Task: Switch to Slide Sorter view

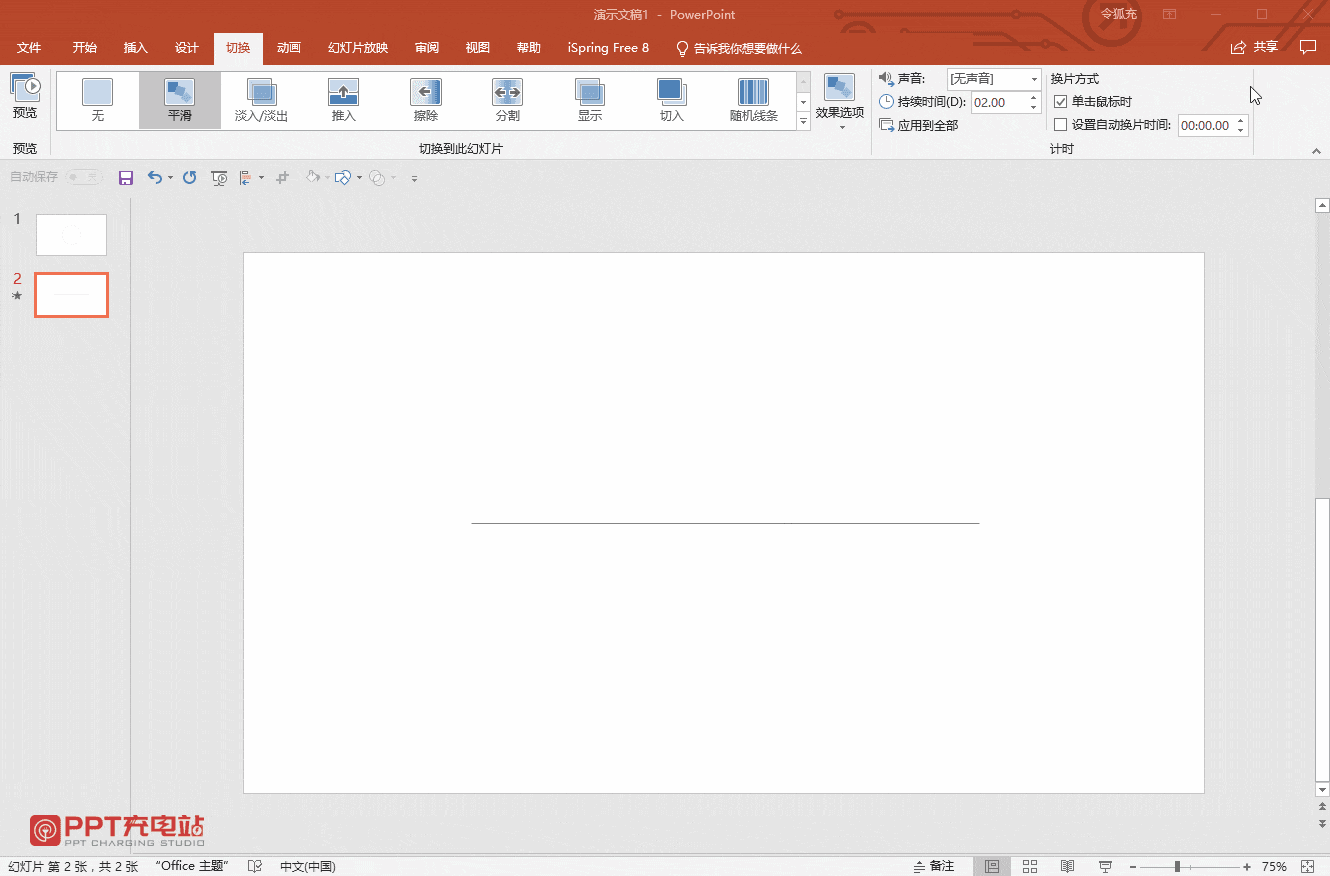Action: click(x=1030, y=866)
